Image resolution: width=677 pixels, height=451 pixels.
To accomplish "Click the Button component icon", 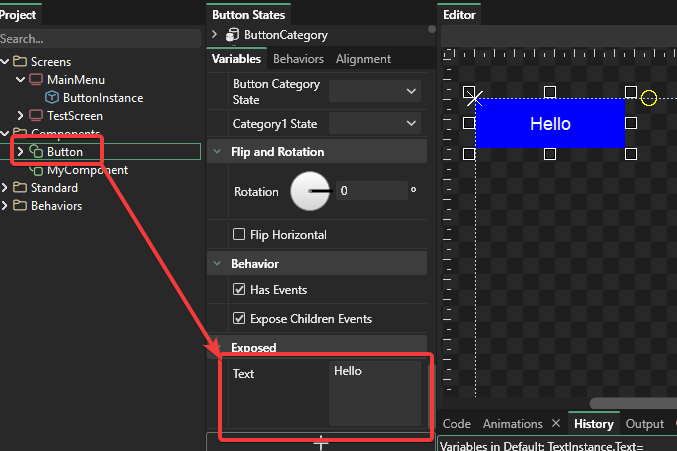I will point(36,152).
